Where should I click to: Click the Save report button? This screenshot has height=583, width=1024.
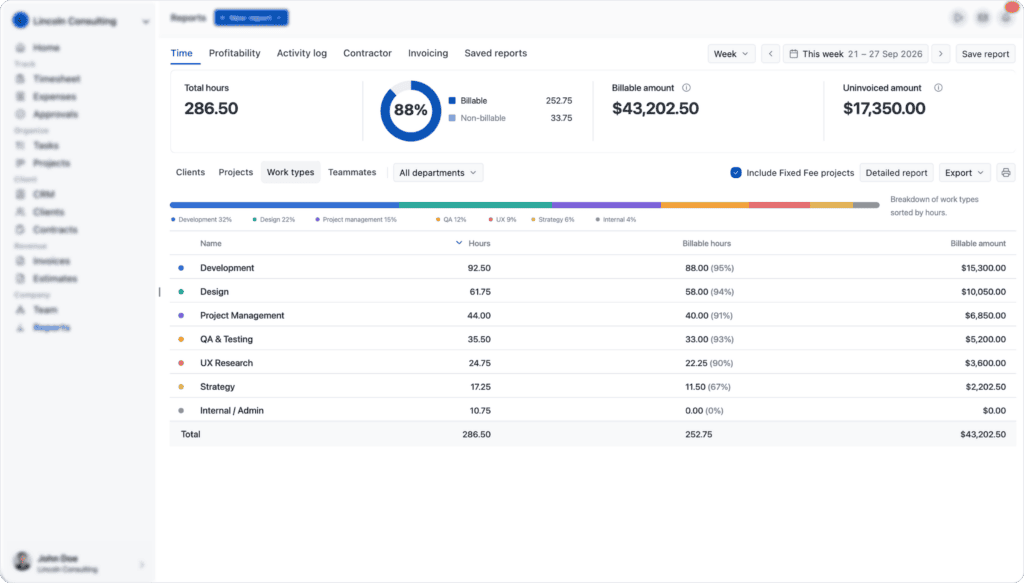point(985,54)
